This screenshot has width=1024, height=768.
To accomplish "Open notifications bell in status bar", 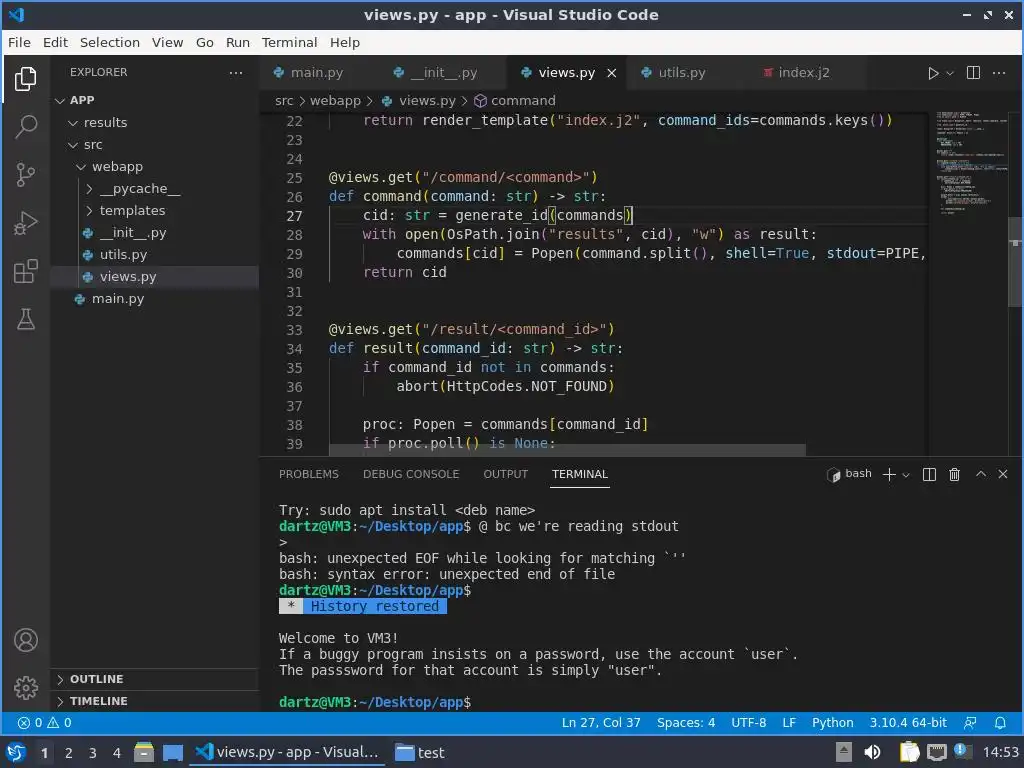I will point(1000,722).
